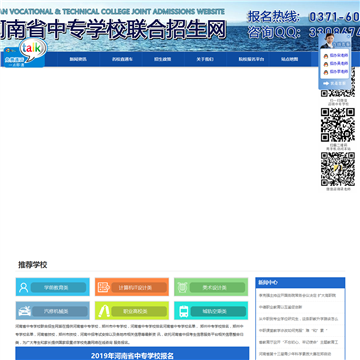Image resolution: width=360 pixels, height=360 pixels.
Task: Open 新闻资讯 in the navigation bar
Action: 78,59
